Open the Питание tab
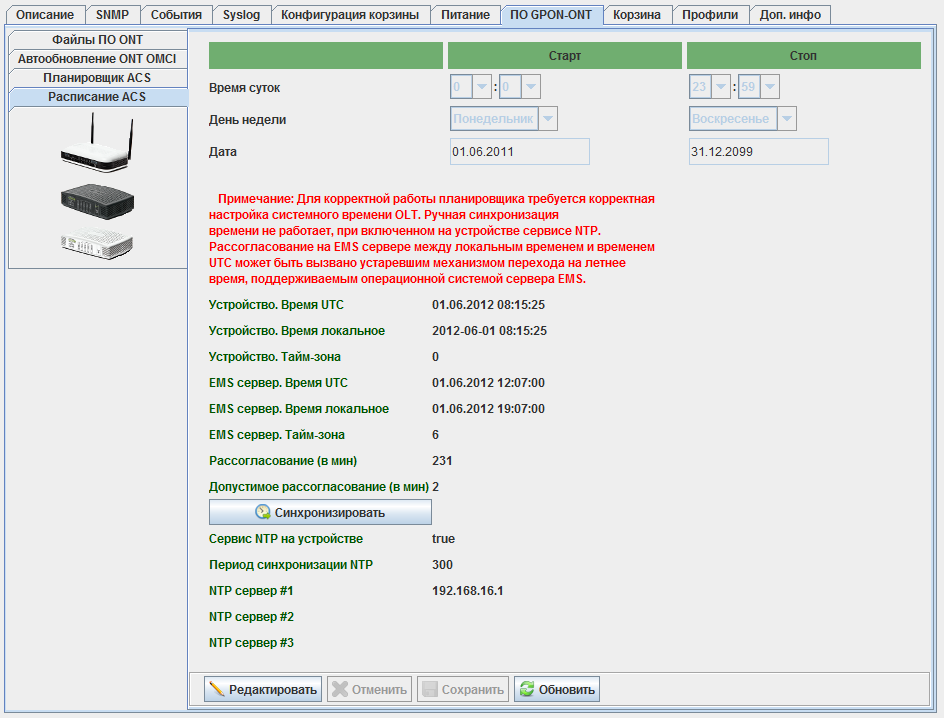 [x=465, y=14]
